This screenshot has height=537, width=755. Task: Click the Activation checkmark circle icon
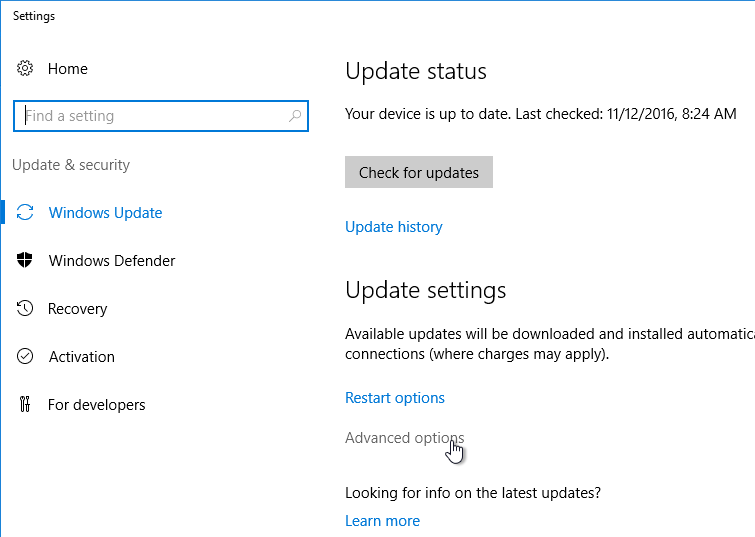coord(25,357)
